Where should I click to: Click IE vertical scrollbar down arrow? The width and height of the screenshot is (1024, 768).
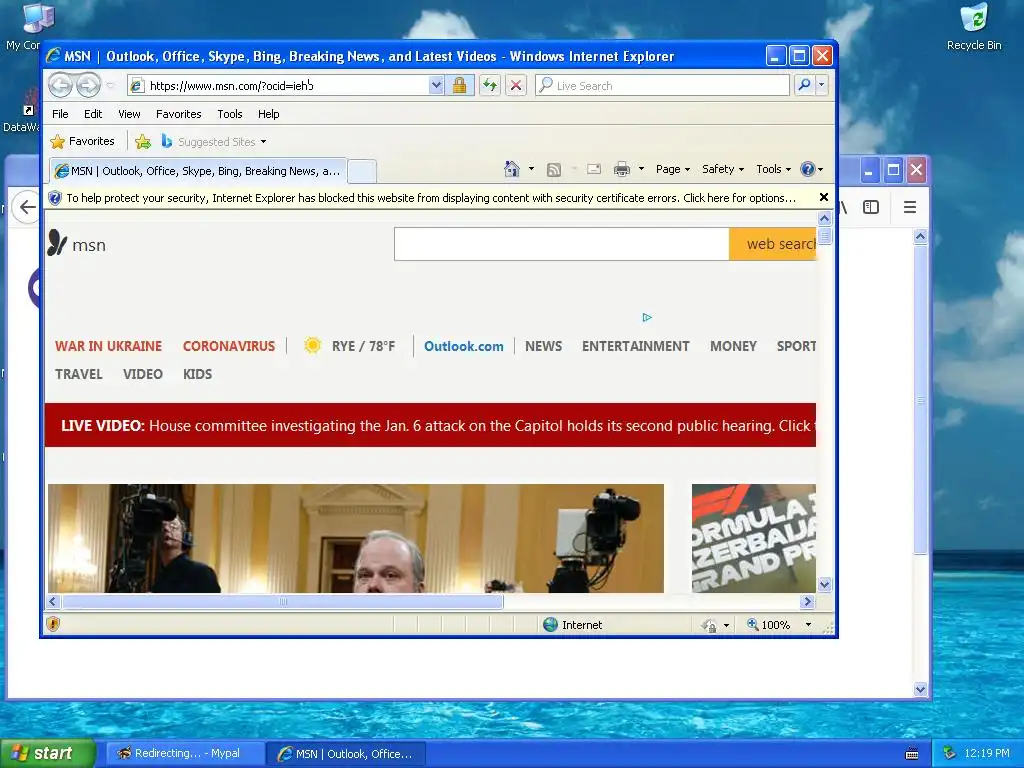click(x=824, y=584)
